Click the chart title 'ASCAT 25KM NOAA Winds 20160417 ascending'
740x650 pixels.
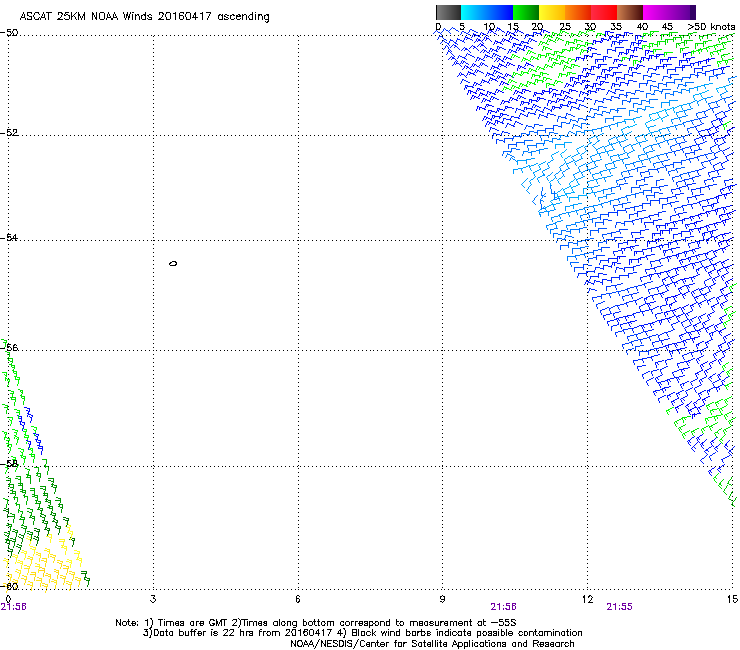click(x=144, y=17)
